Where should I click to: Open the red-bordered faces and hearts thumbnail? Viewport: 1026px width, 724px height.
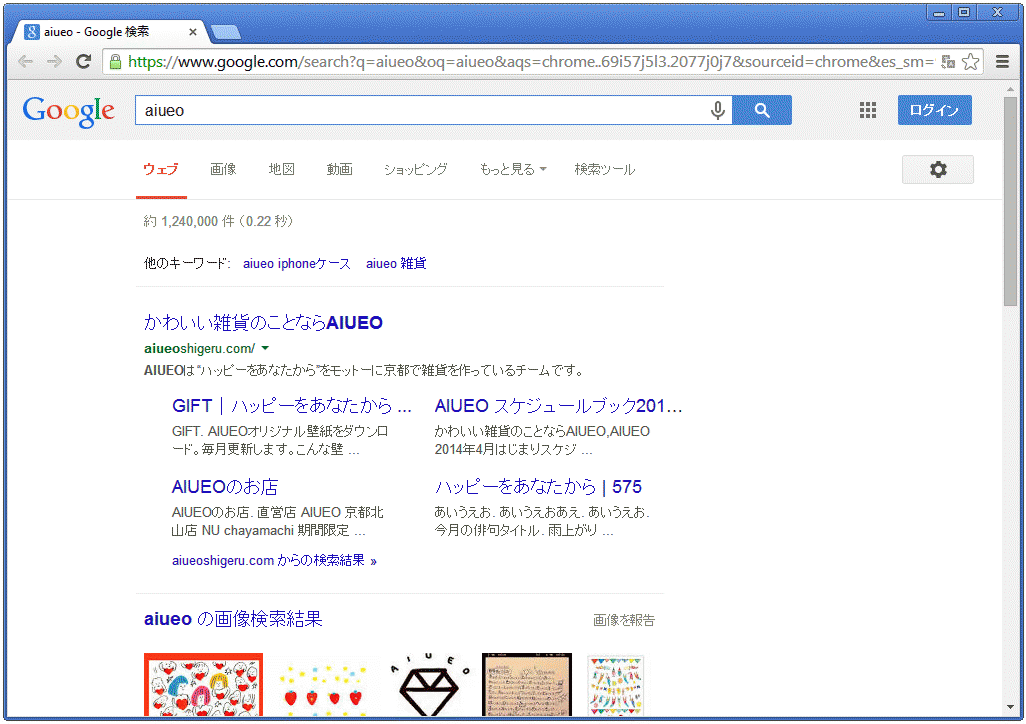203,685
